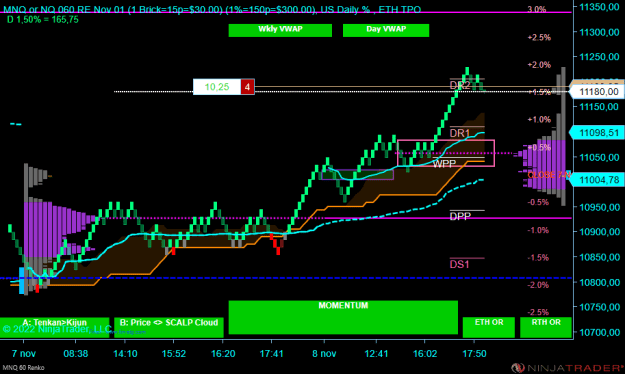Click the -1.5% percentage level label

[x=539, y=258]
